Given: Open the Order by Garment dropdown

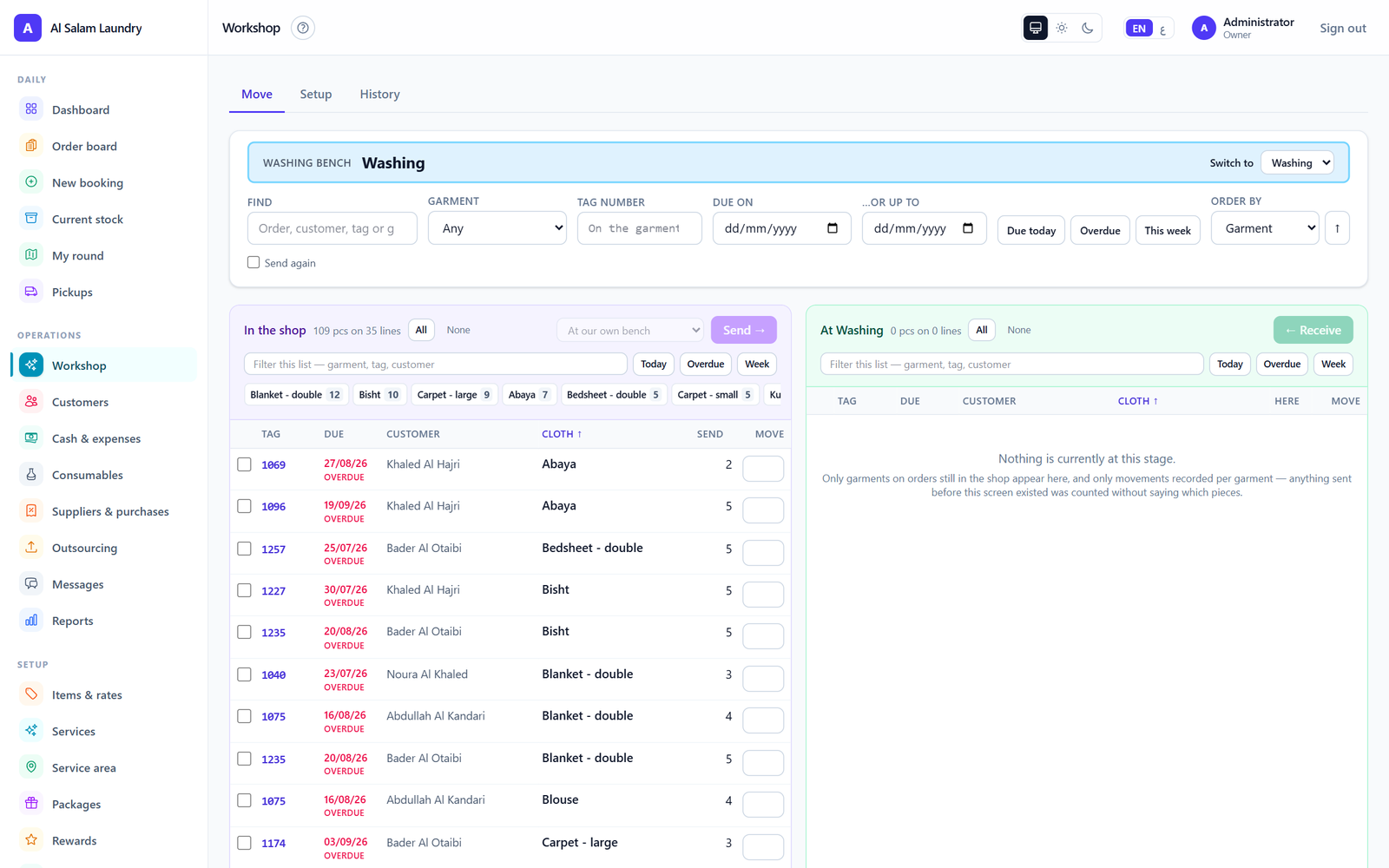Looking at the screenshot, I should [x=1265, y=228].
